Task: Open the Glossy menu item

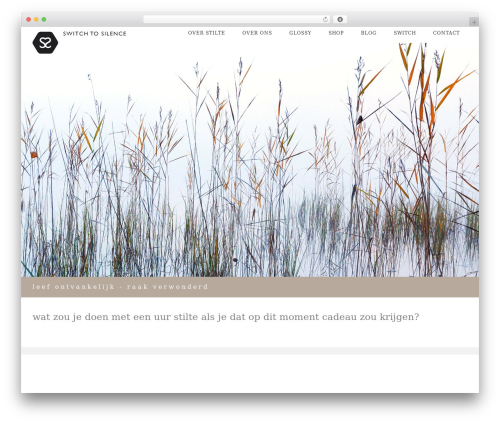Action: [300, 33]
